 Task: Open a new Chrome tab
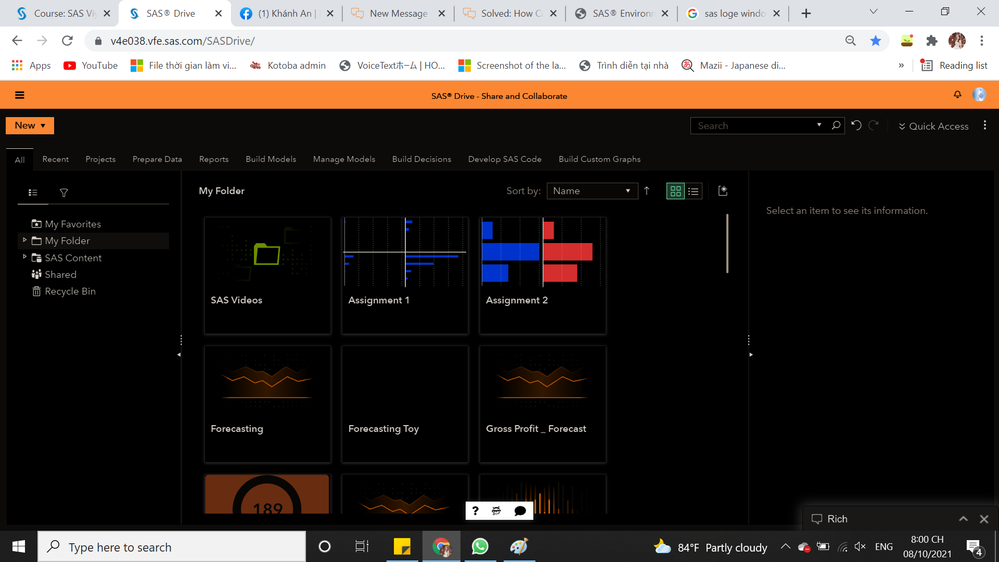(806, 13)
